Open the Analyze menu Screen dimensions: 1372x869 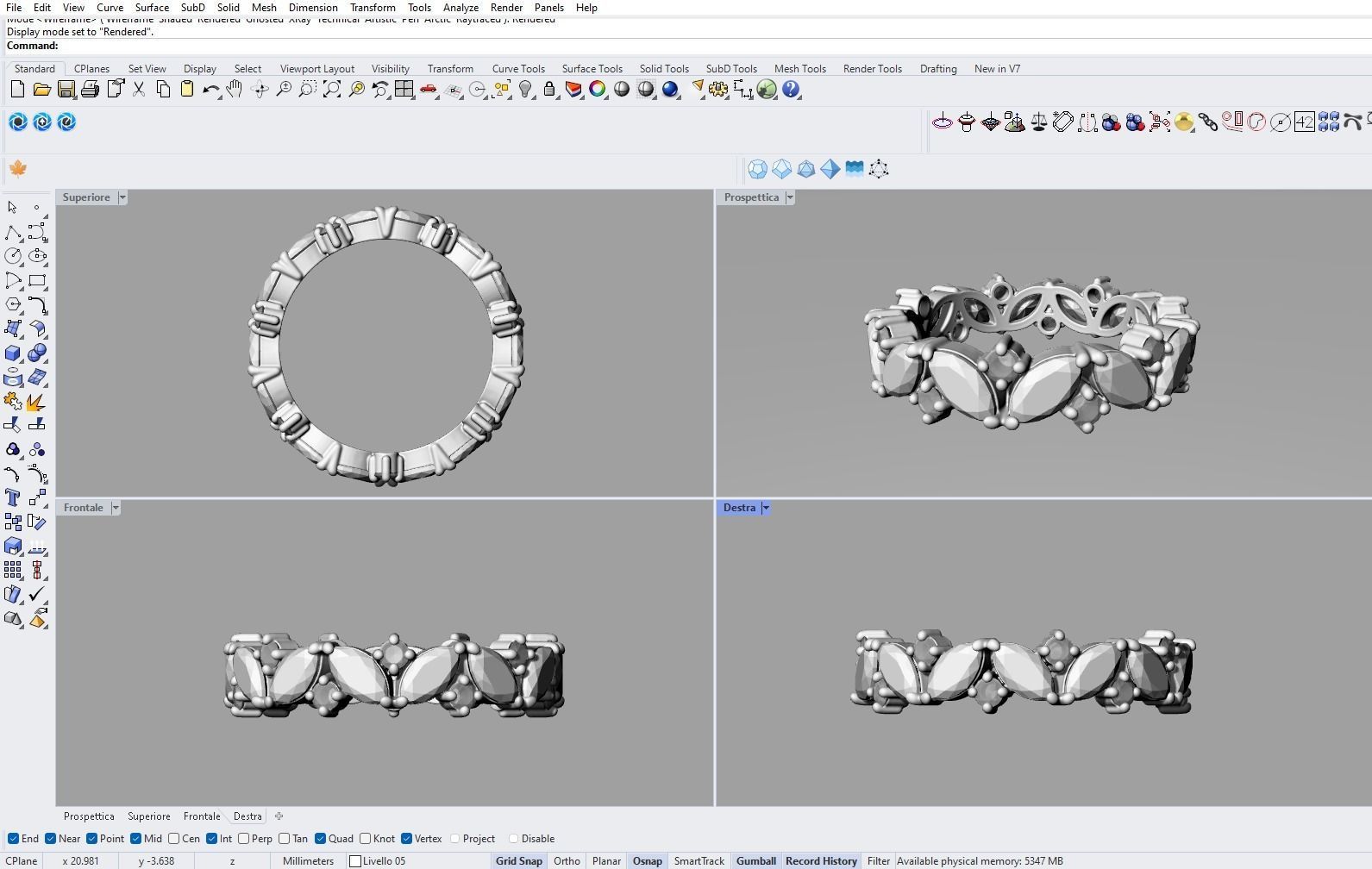460,7
